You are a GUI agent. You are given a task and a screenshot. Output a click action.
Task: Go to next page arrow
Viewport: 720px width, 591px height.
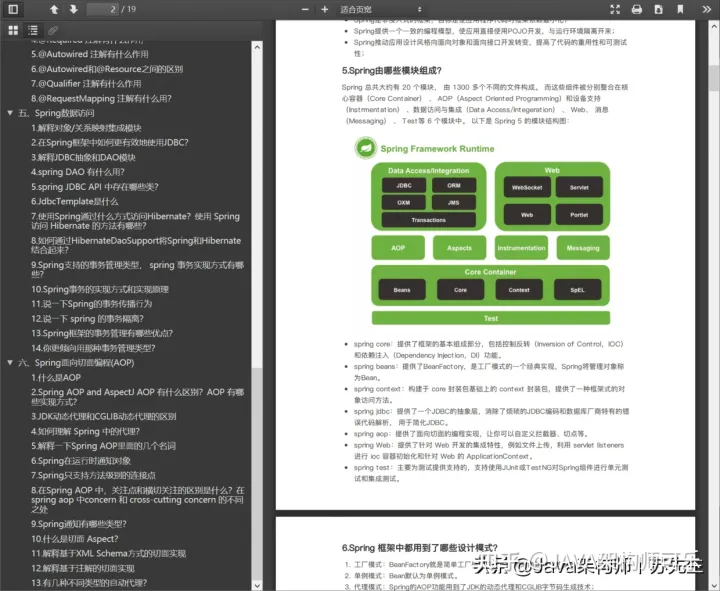click(73, 9)
